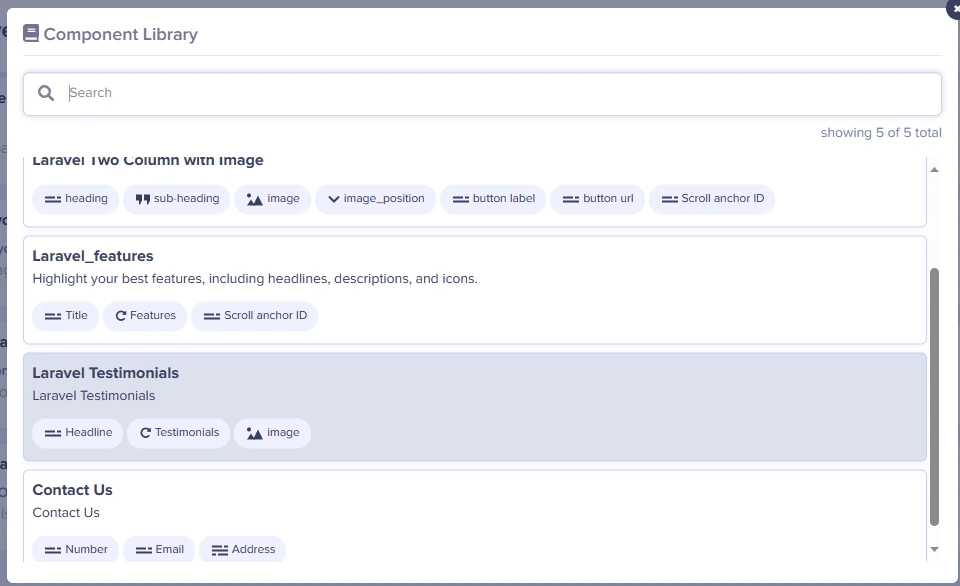The image size is (960, 586).
Task: Click the 'showing 5 of 5 total' text
Action: click(881, 133)
